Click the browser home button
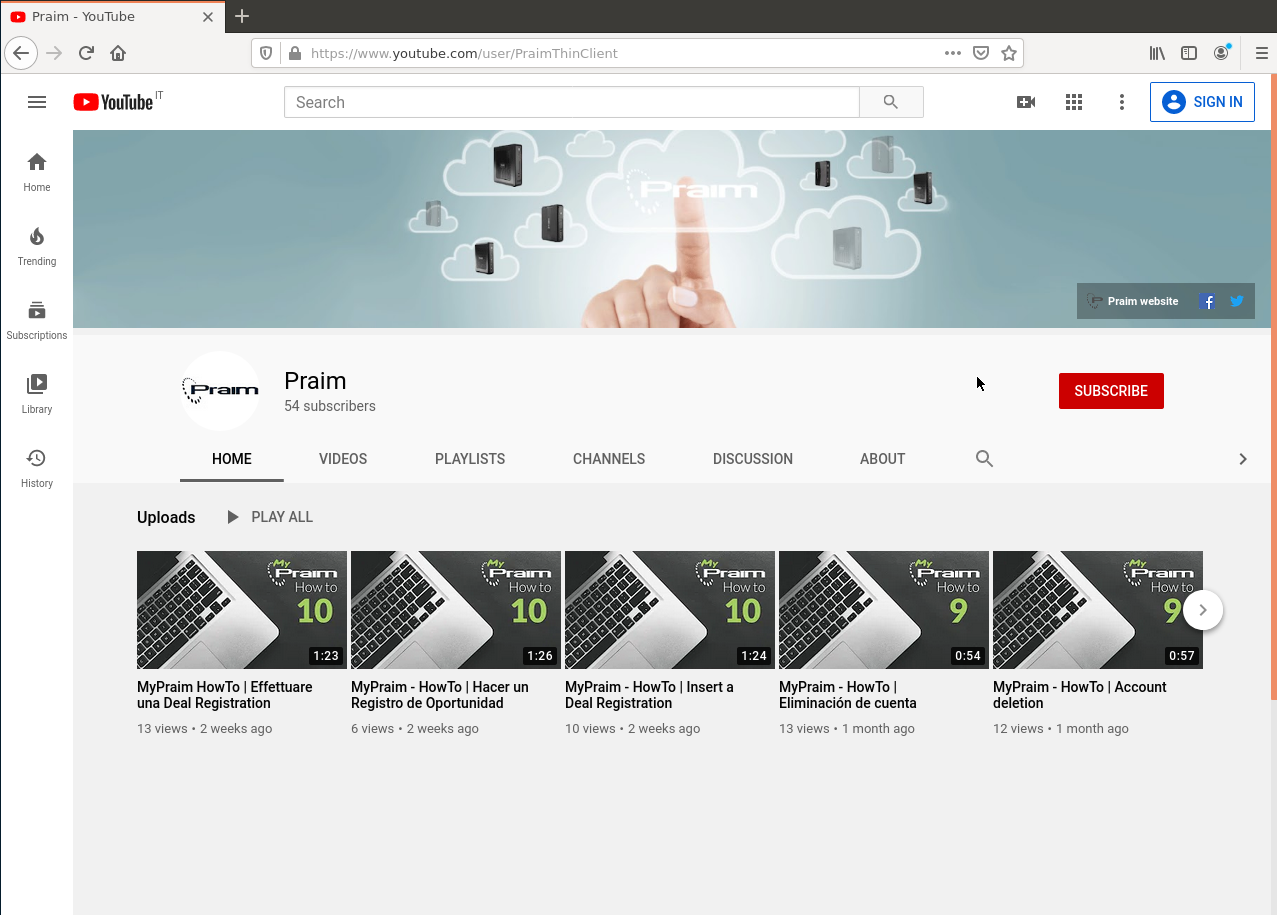 click(118, 53)
